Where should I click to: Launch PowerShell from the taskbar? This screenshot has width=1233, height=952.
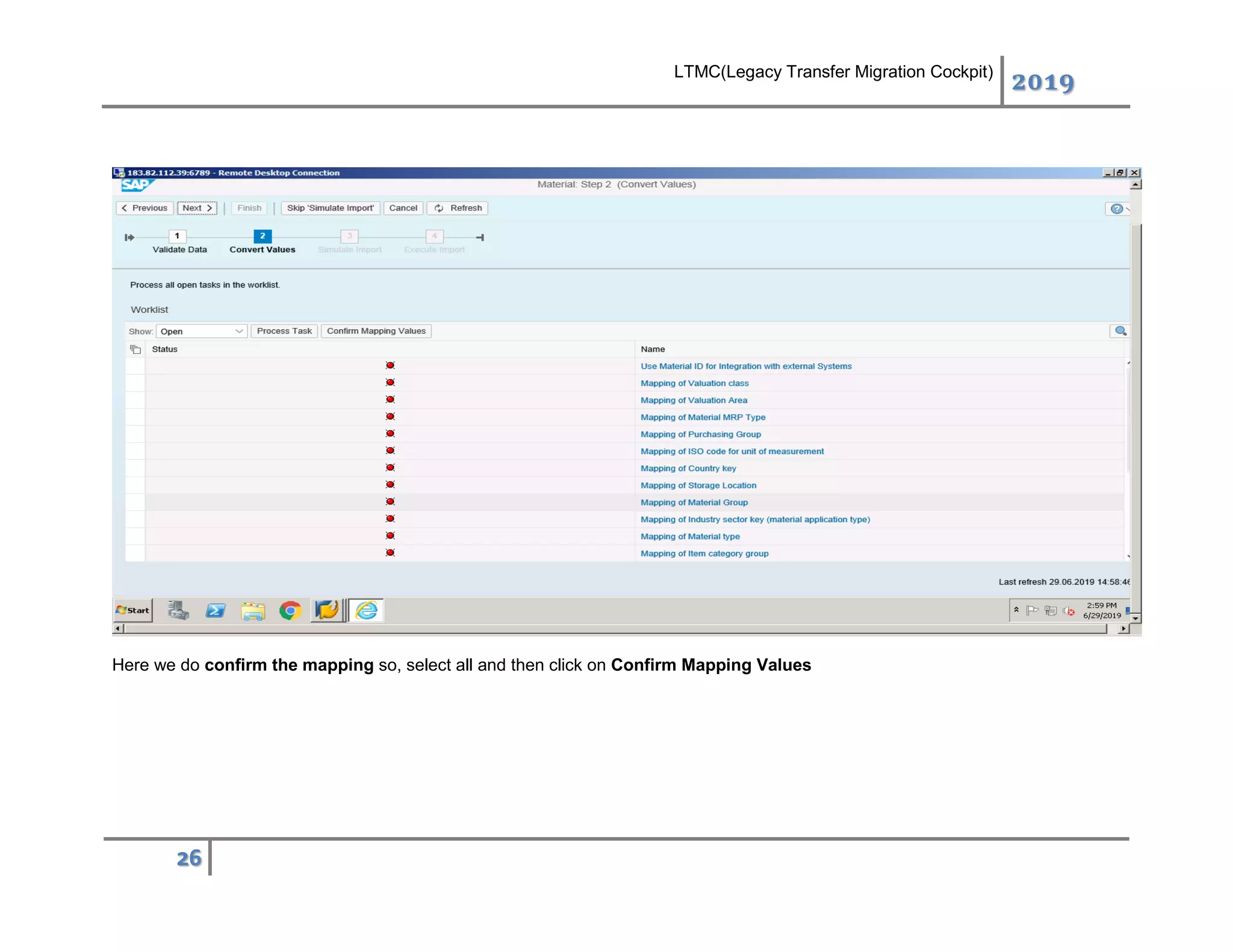(215, 611)
